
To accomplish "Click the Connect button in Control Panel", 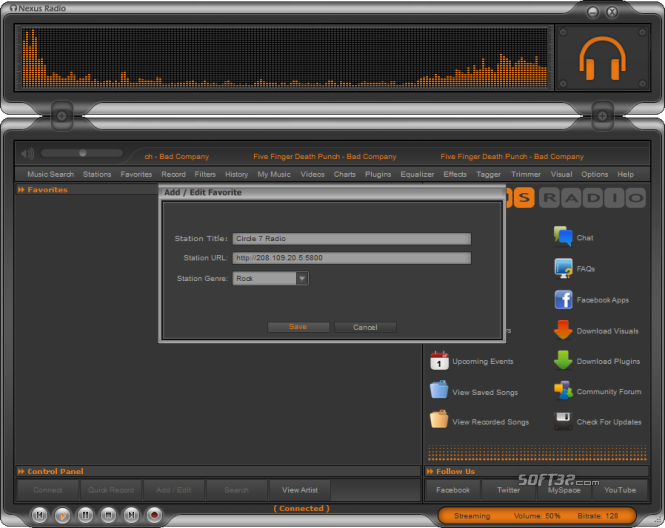I will 48,490.
